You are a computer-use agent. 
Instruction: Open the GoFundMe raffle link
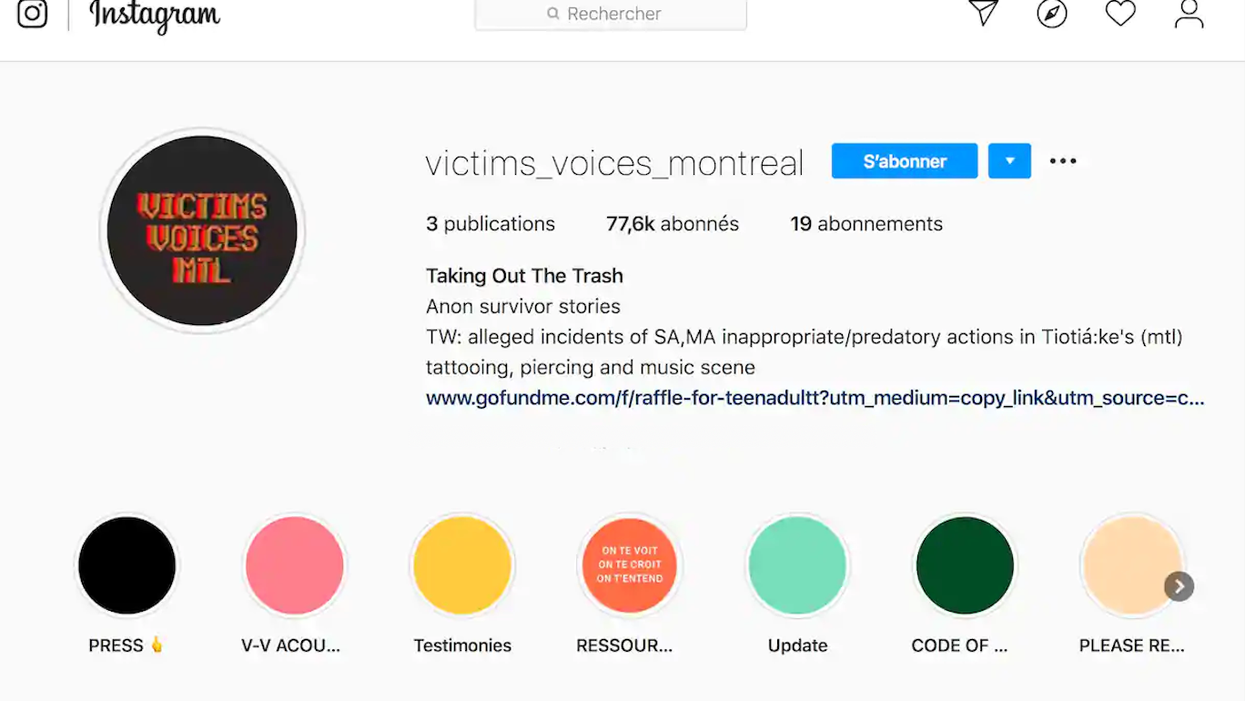[x=814, y=397]
